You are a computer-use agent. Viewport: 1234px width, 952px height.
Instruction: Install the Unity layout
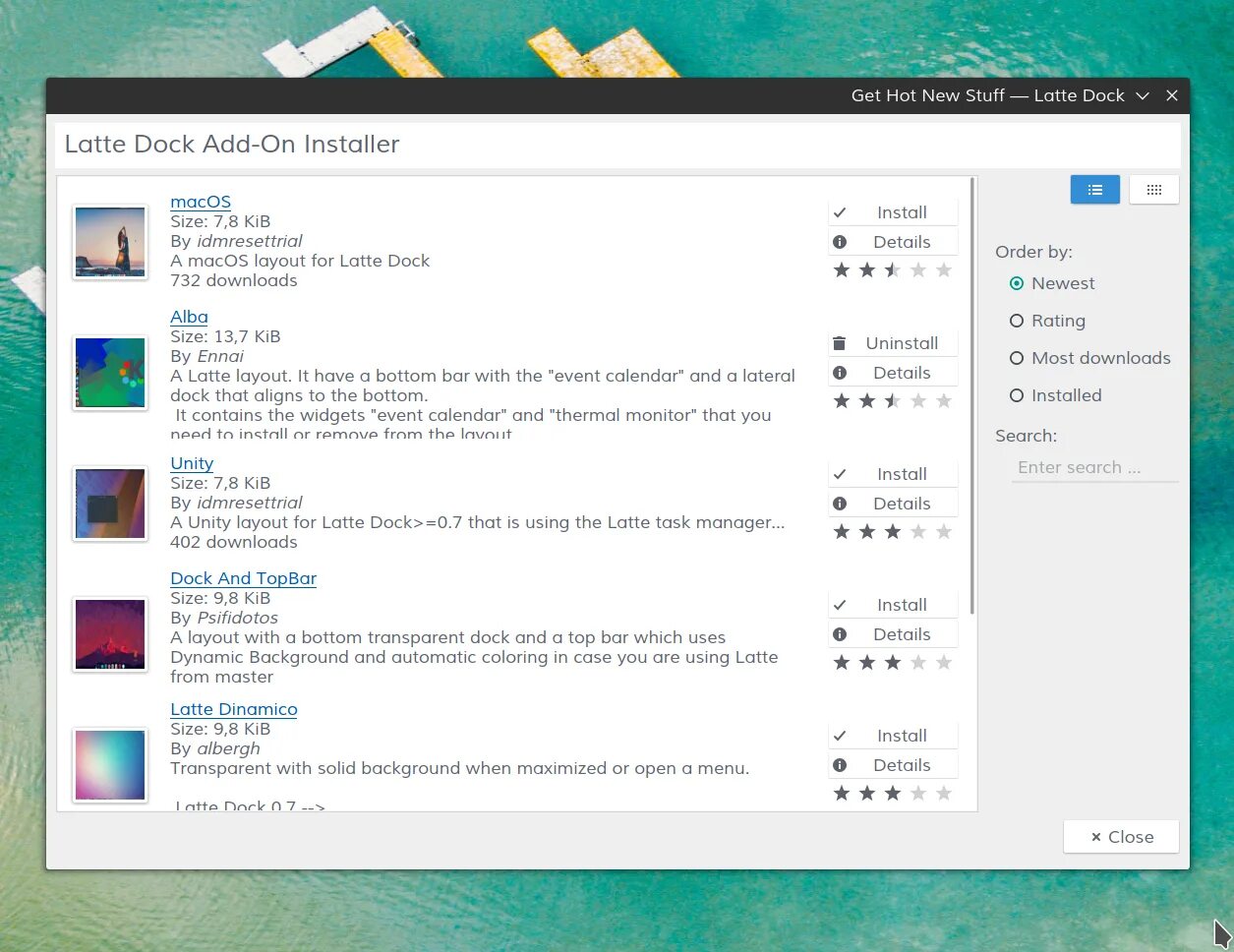893,474
